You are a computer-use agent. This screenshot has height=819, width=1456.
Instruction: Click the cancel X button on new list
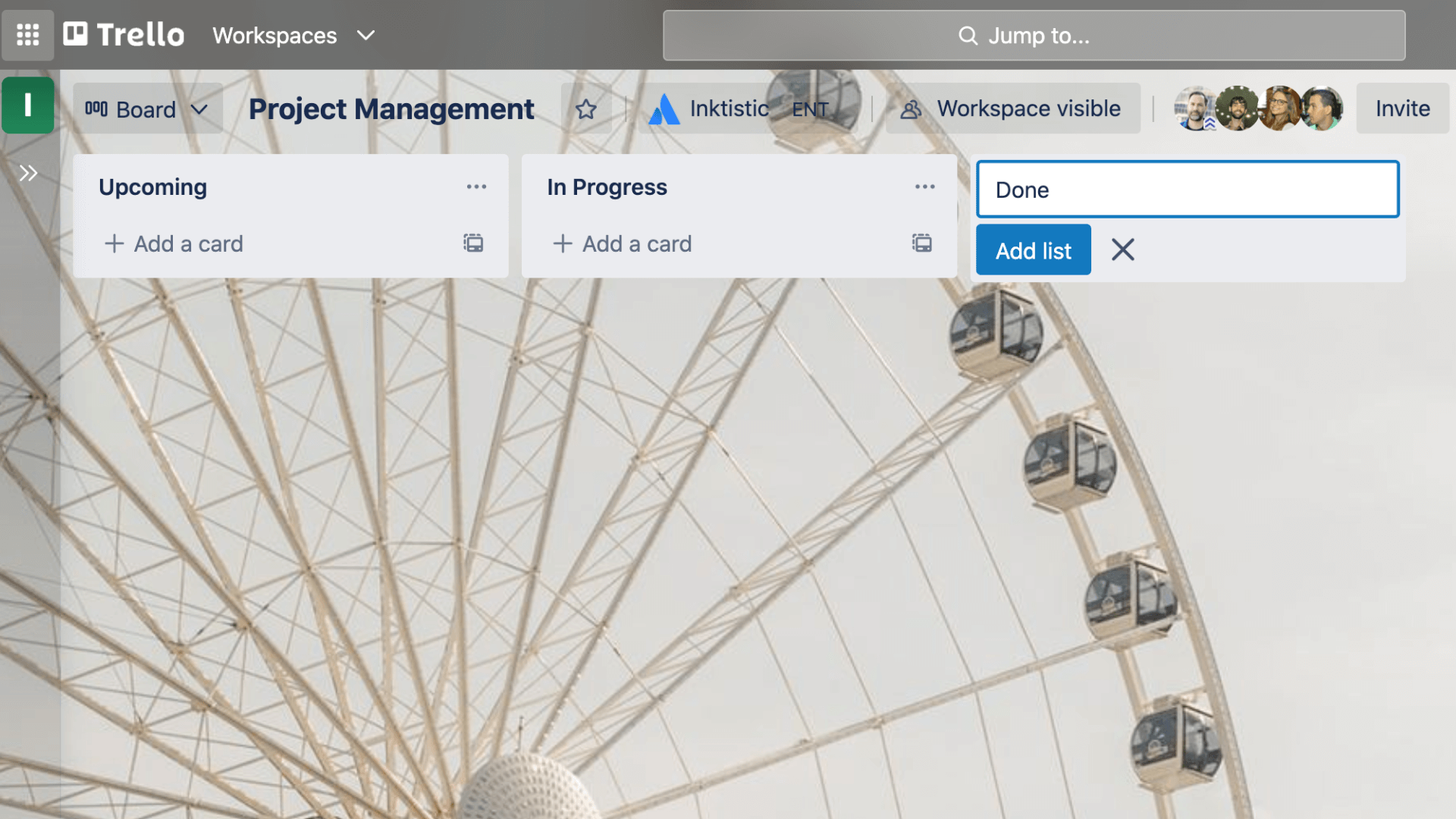(1122, 251)
